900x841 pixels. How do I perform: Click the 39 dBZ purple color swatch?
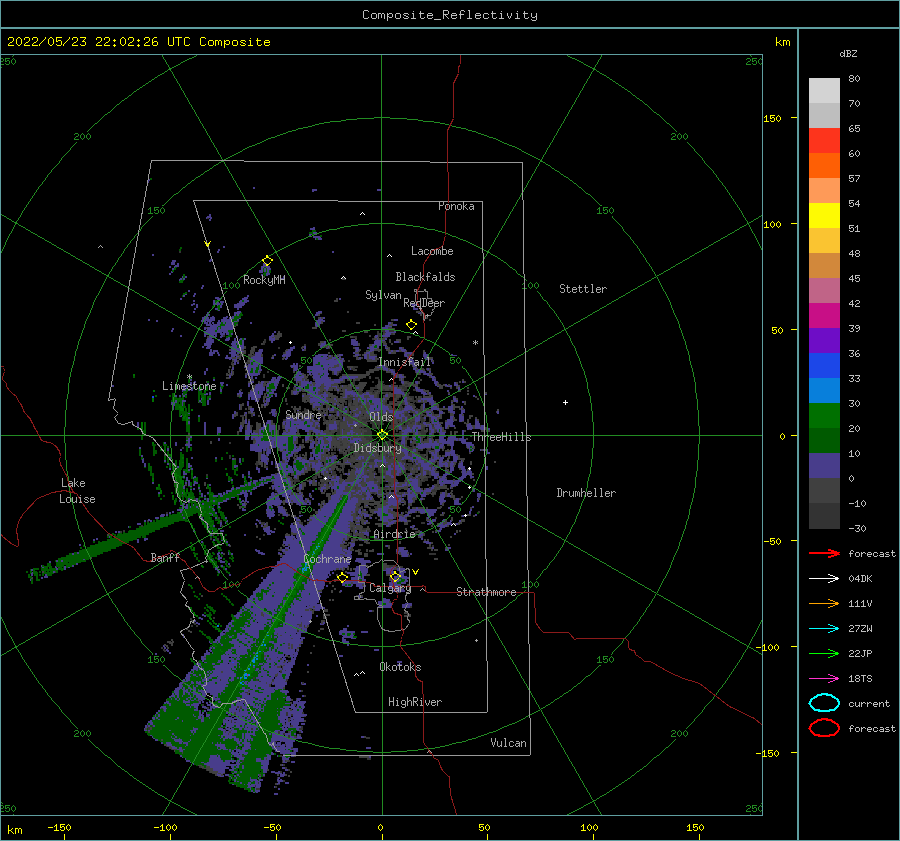(824, 340)
